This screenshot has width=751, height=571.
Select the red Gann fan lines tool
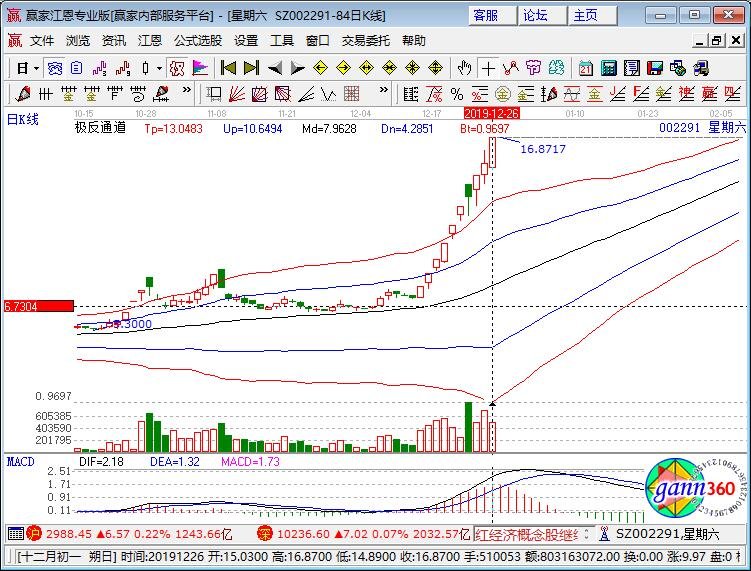pyautogui.click(x=237, y=93)
